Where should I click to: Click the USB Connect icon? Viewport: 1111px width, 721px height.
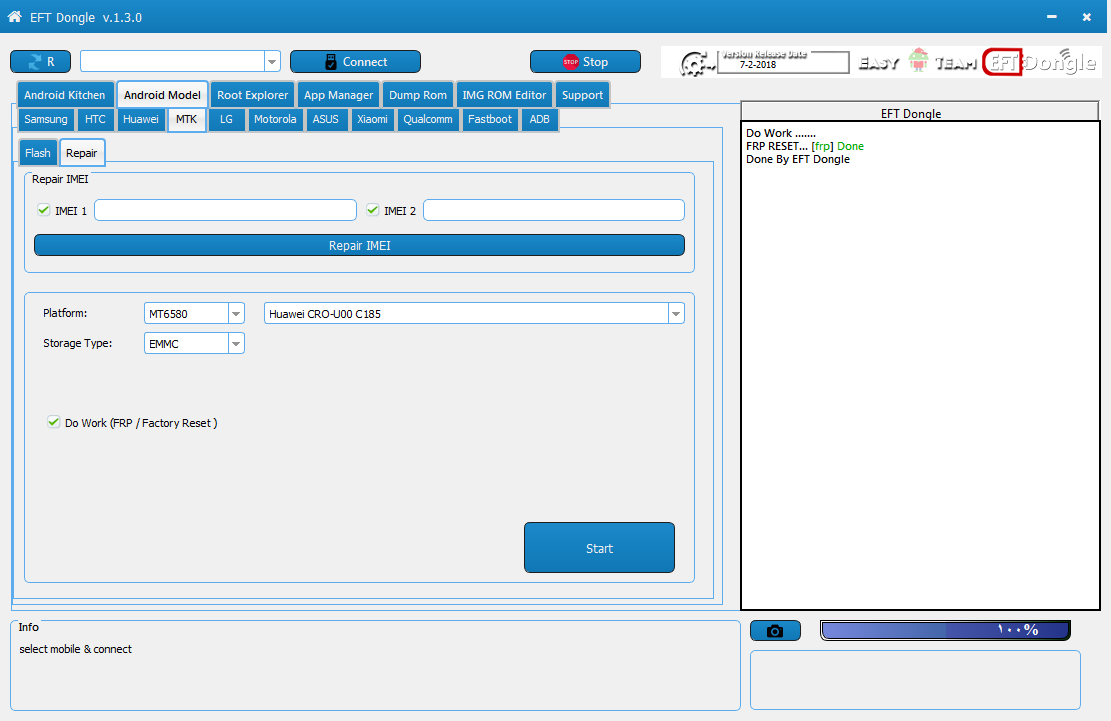click(x=330, y=62)
